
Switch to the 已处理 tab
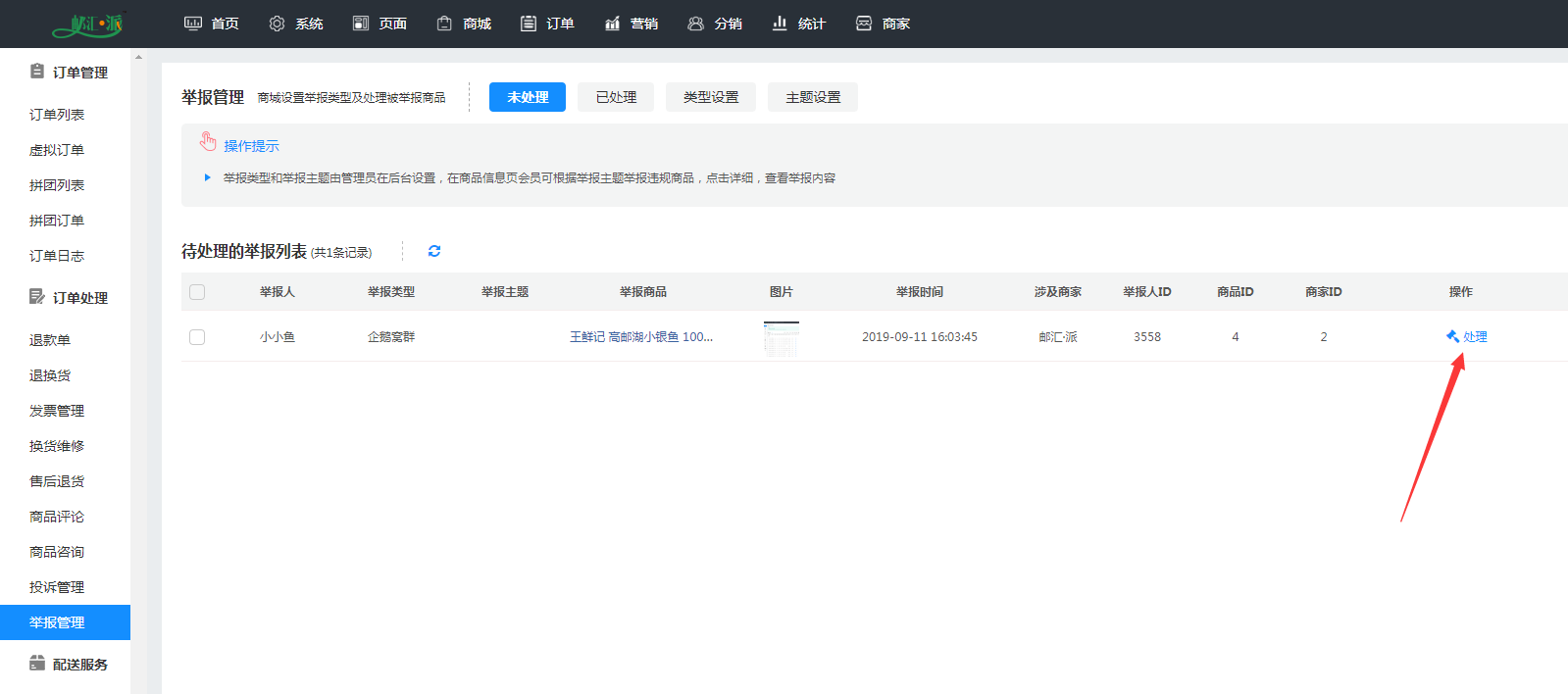click(616, 97)
